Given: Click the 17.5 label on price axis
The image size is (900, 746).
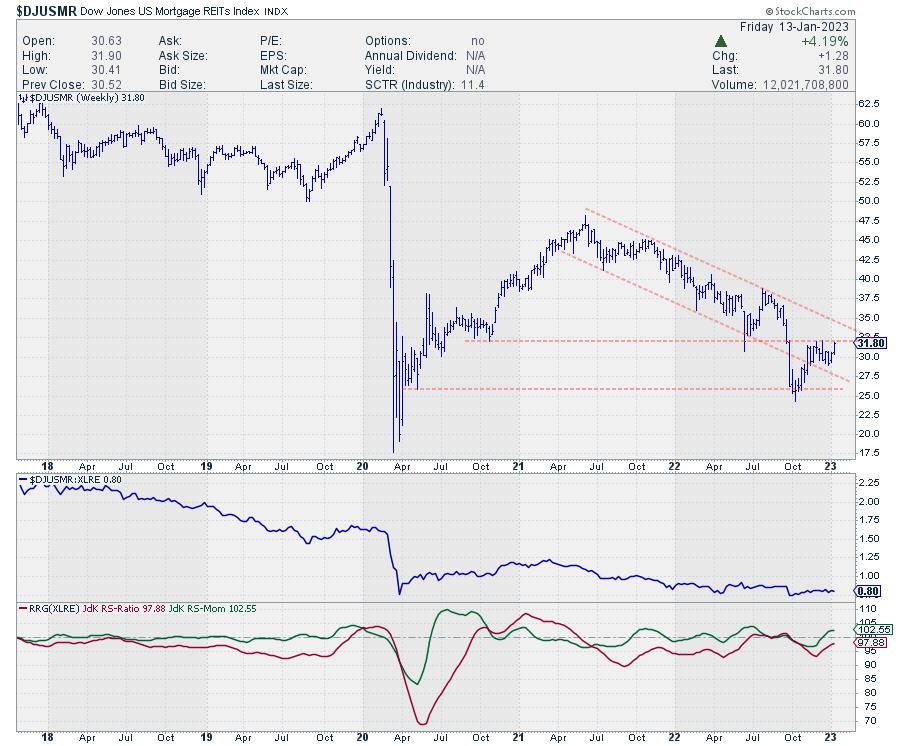Looking at the screenshot, I should [x=868, y=453].
